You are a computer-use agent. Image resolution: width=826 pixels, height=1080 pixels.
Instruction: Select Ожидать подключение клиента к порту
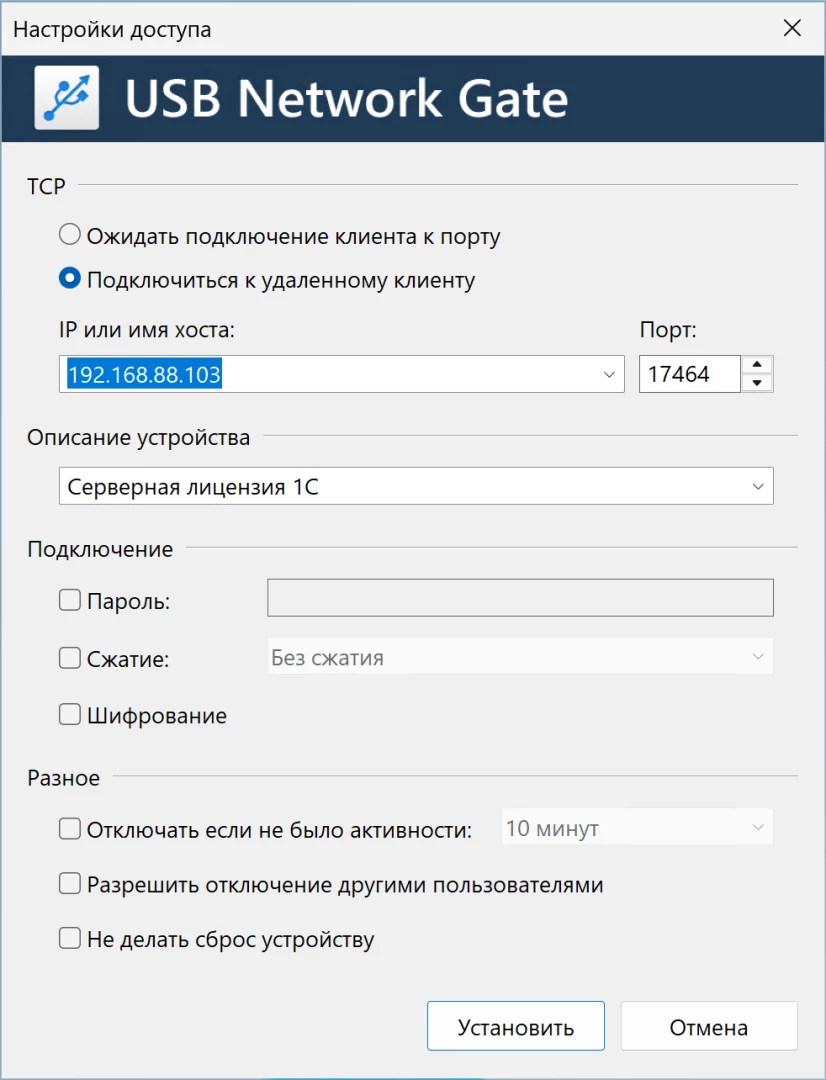pos(70,236)
